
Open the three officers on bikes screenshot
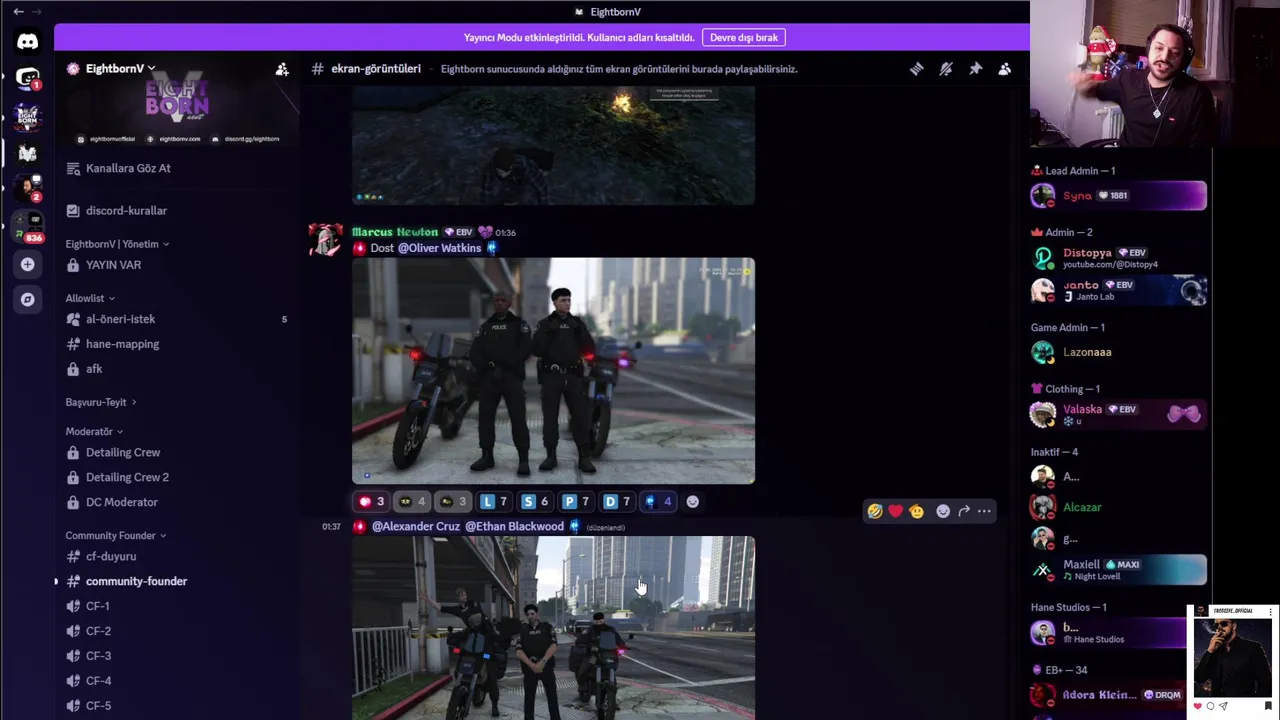click(x=553, y=628)
